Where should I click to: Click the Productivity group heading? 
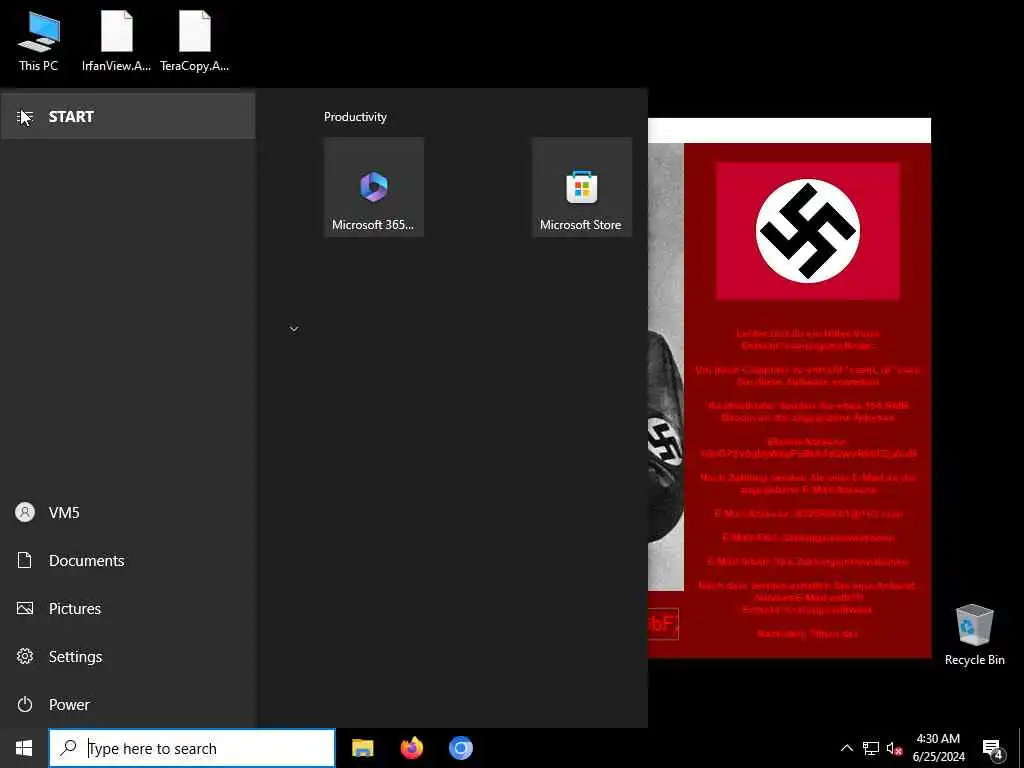355,117
